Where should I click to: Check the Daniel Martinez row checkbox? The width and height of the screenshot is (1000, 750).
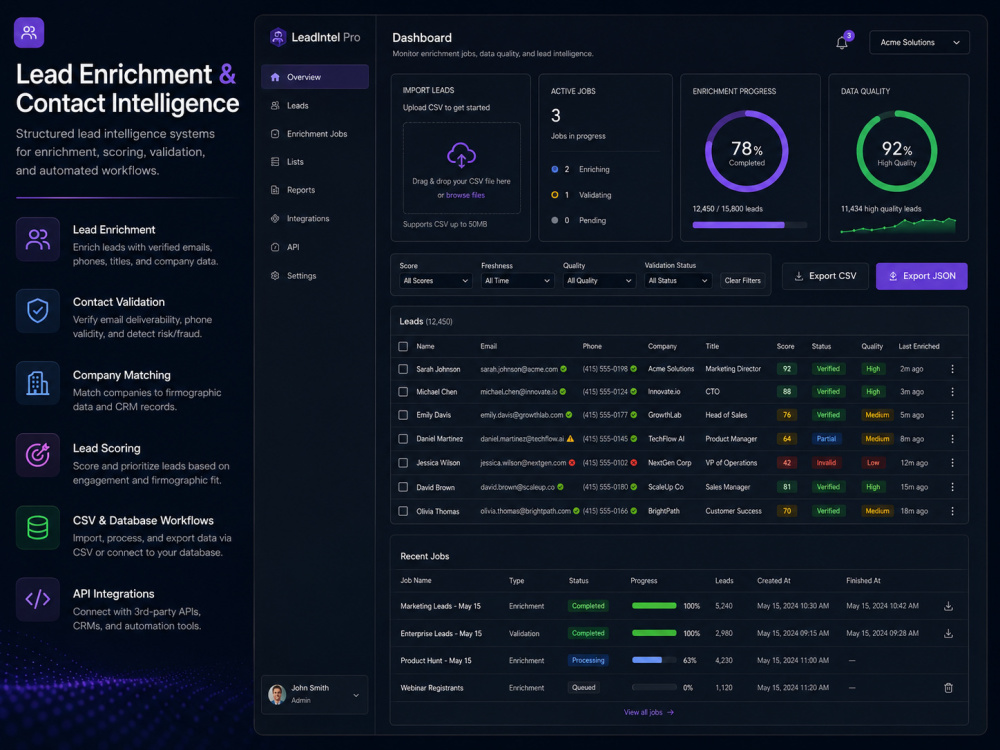point(403,439)
